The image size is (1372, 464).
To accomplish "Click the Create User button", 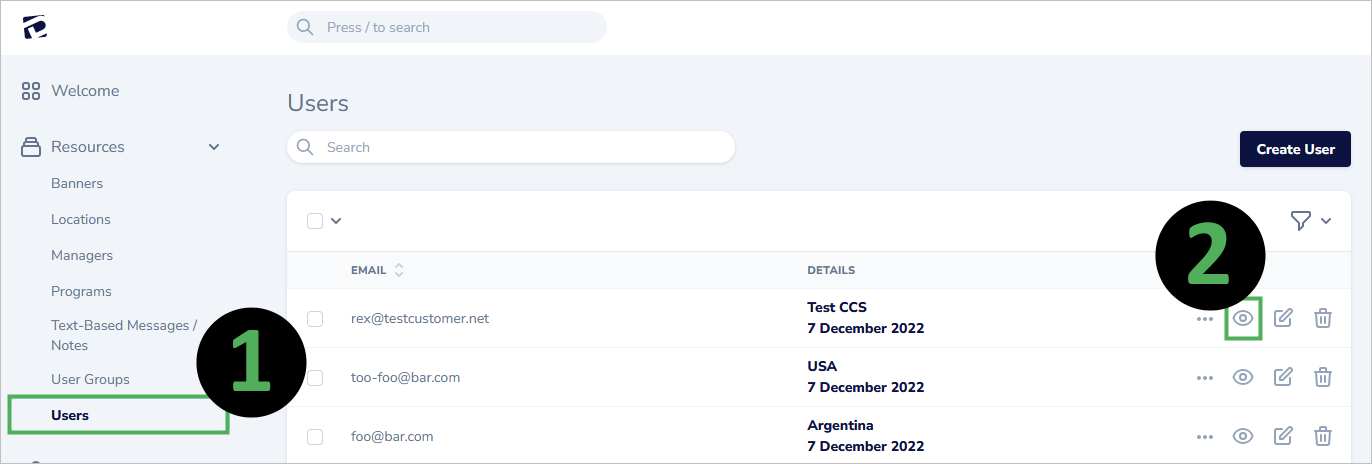I will (x=1295, y=149).
